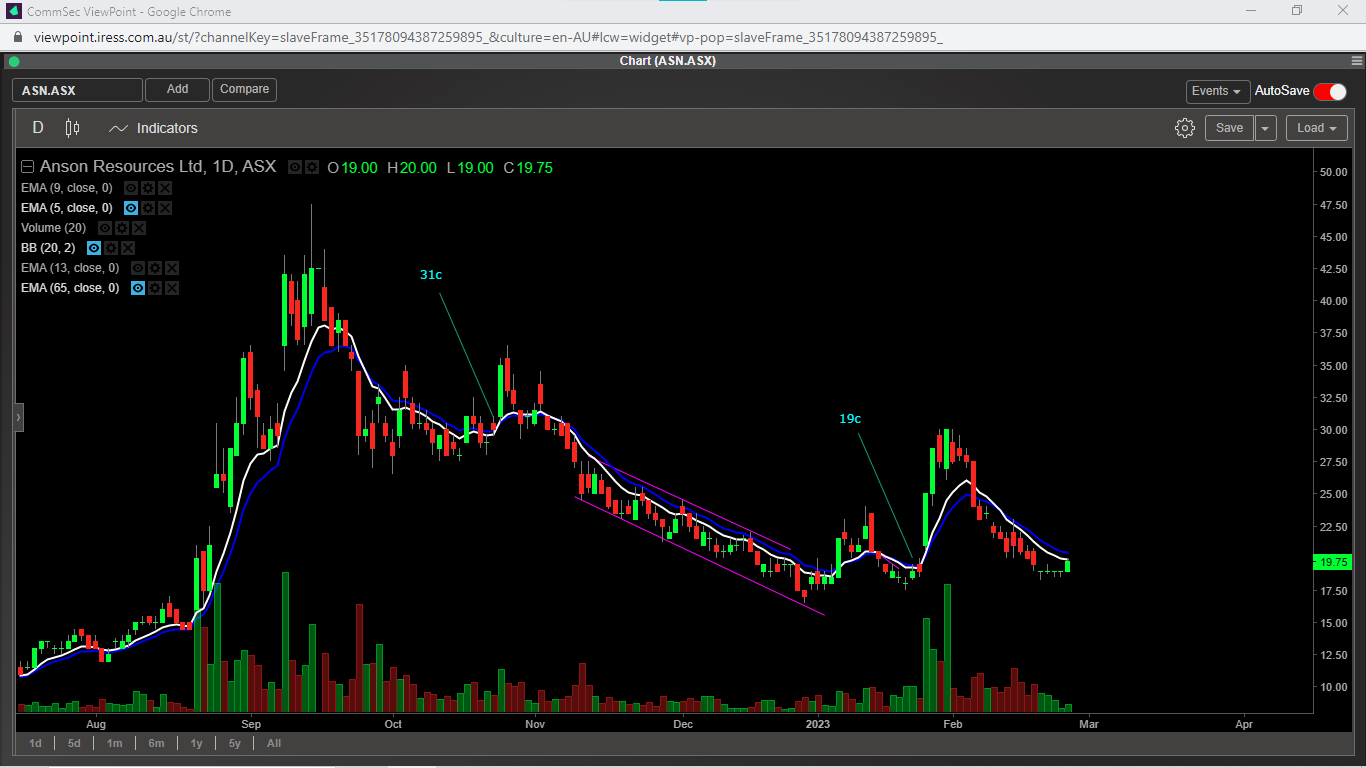The width and height of the screenshot is (1366, 768).
Task: Click the browser padlock site info icon
Action: coord(16,37)
